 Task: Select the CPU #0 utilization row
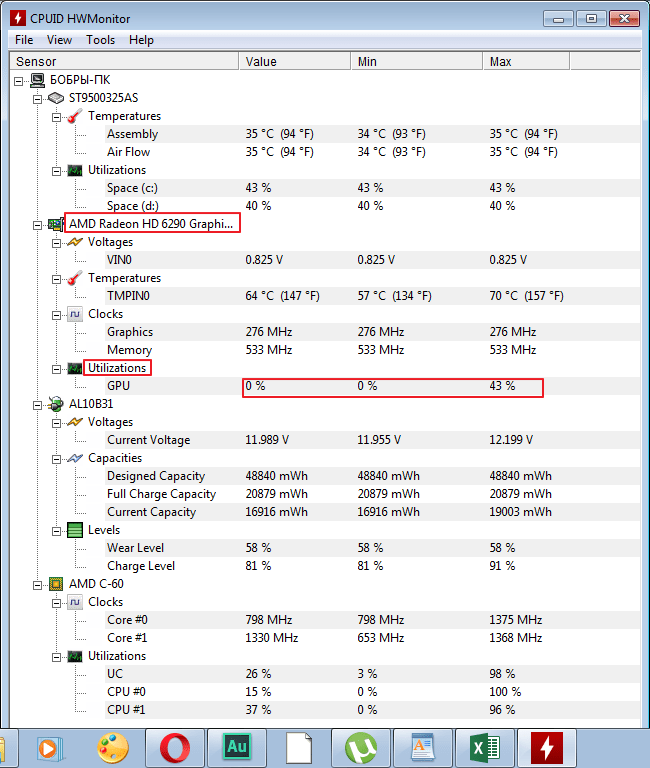tap(372, 692)
